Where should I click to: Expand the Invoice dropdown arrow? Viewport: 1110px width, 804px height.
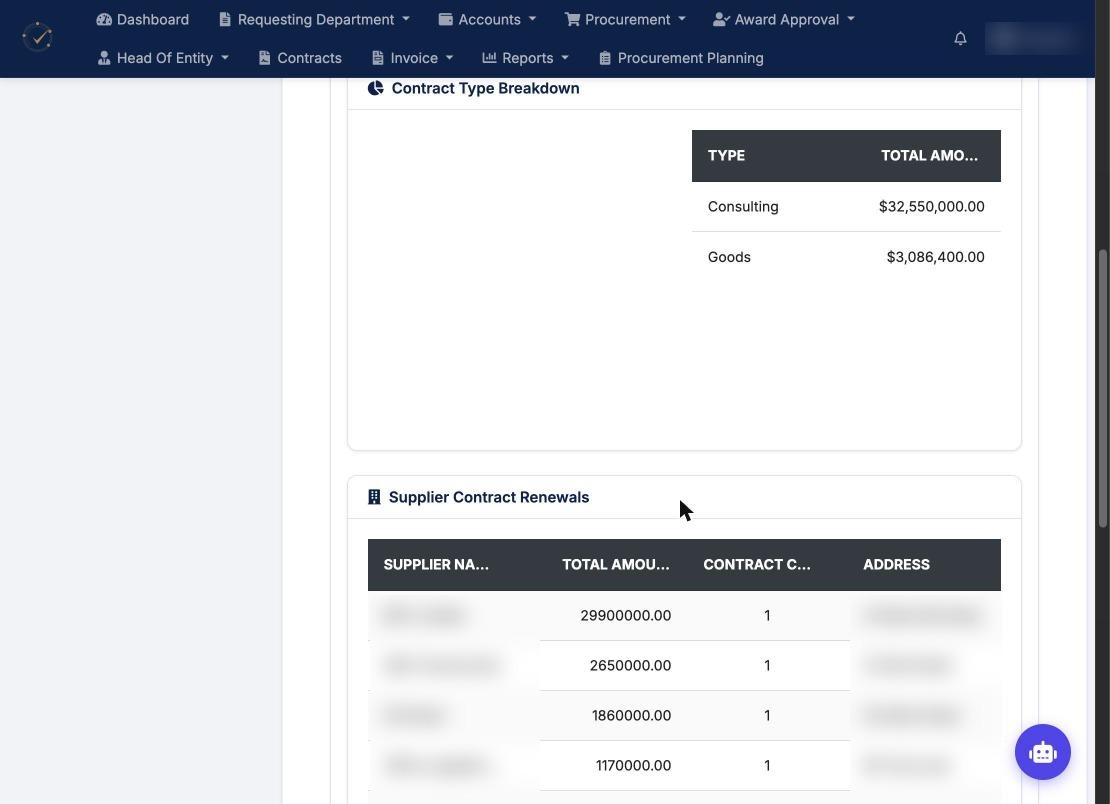tap(450, 57)
